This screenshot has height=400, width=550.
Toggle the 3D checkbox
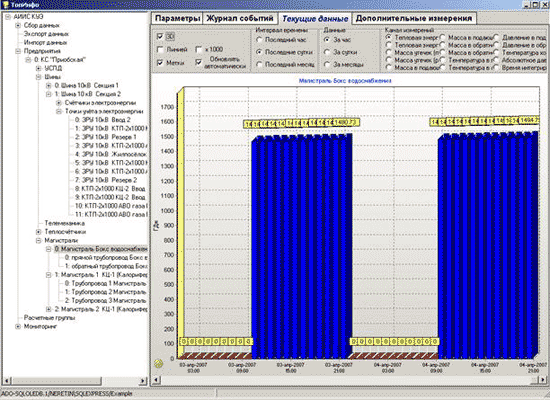pyautogui.click(x=160, y=36)
